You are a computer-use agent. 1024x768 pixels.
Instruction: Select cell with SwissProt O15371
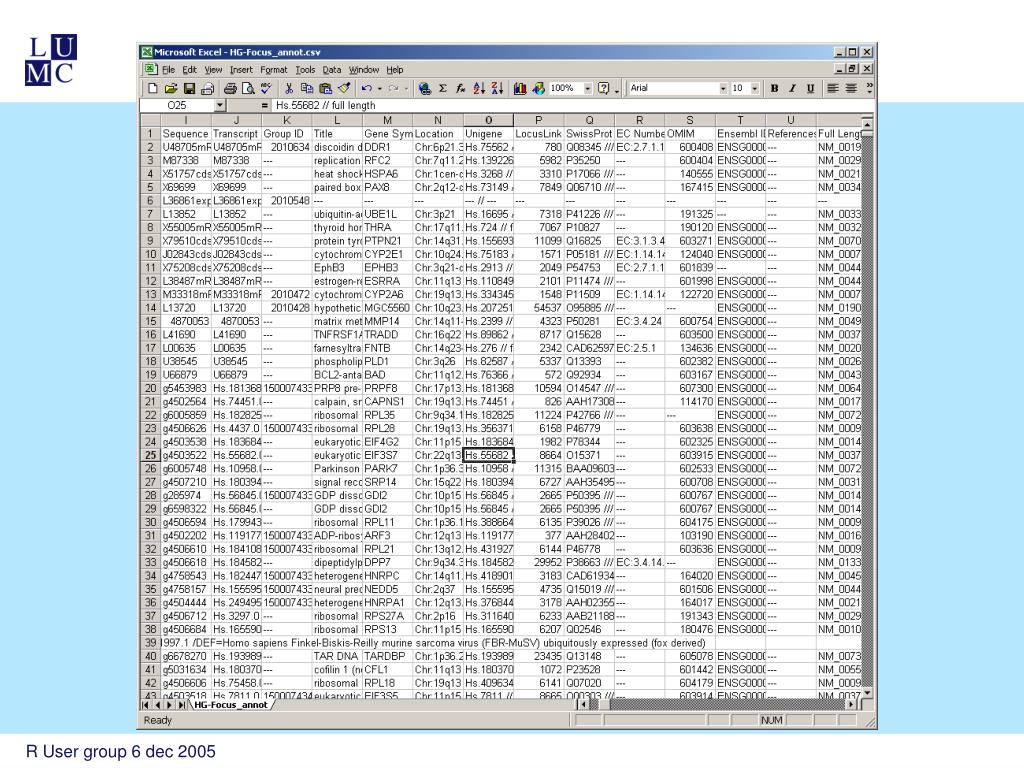[x=589, y=455]
